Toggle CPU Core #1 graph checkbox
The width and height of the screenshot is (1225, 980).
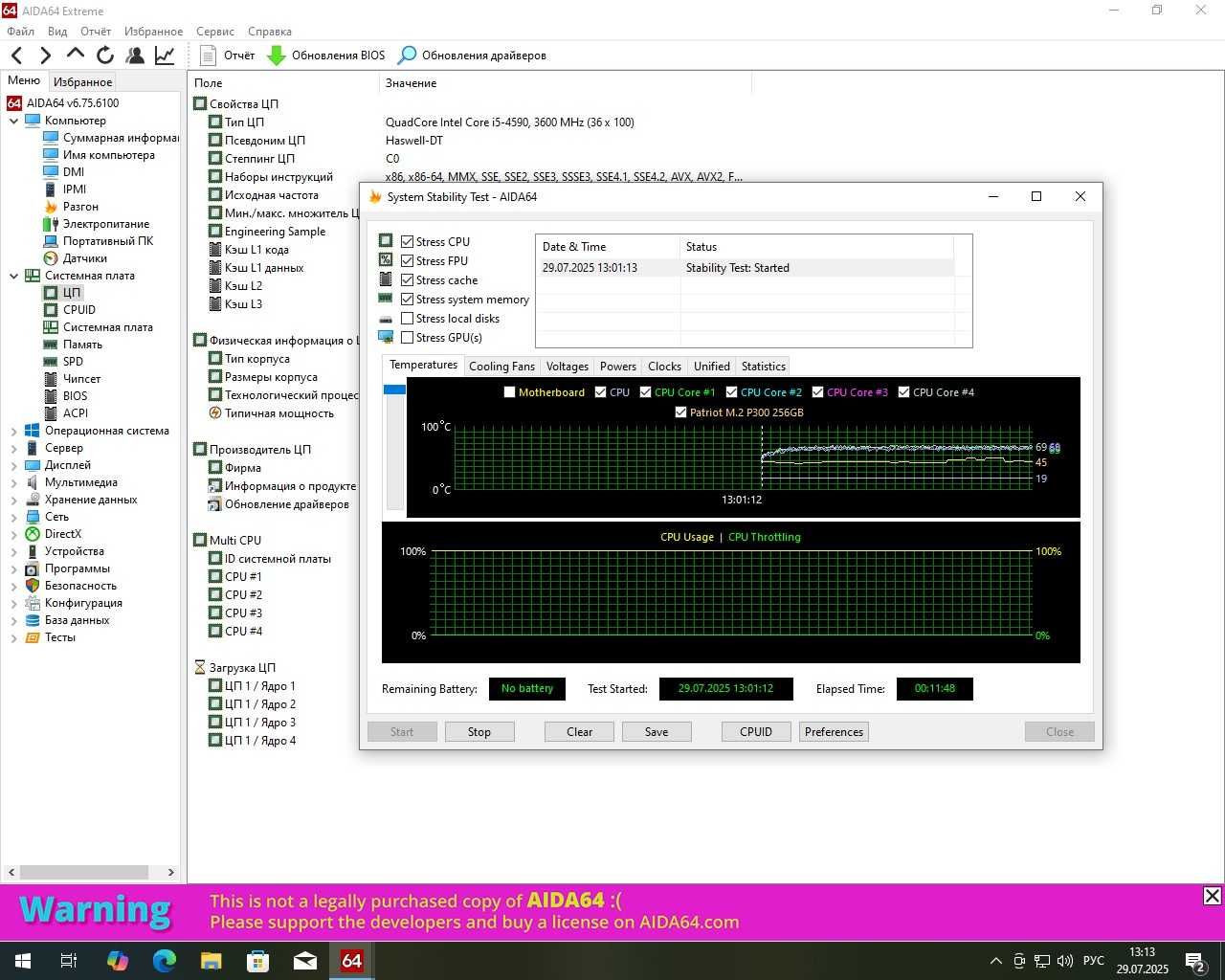[x=645, y=392]
